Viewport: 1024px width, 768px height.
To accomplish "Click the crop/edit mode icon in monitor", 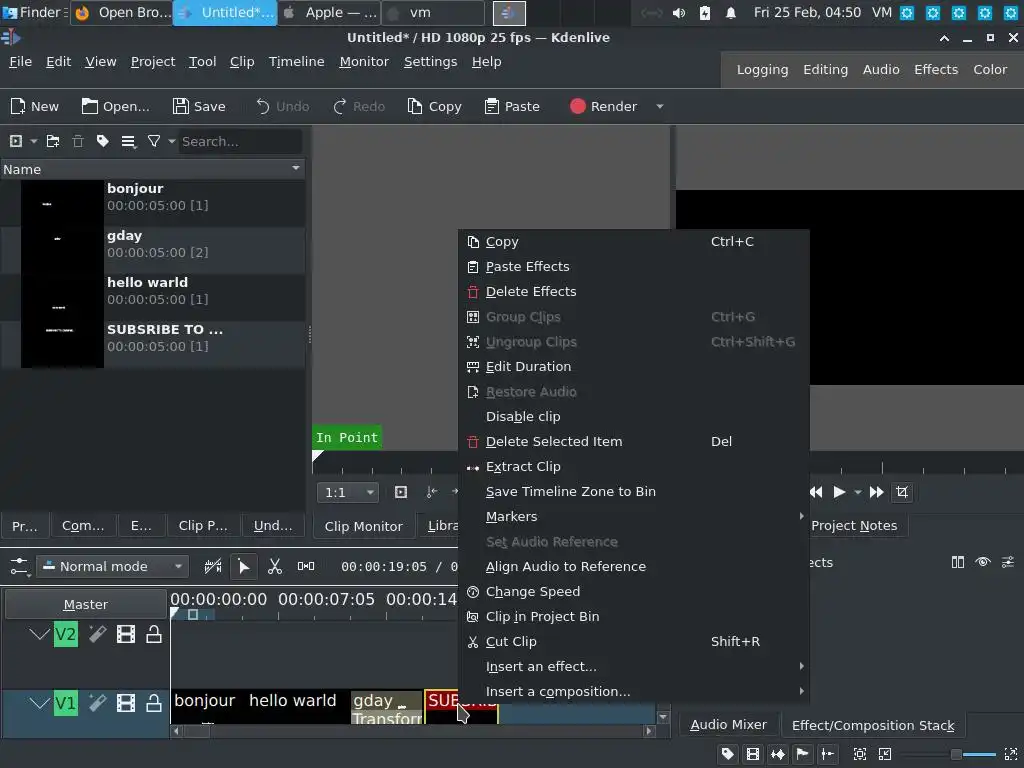I will 902,492.
